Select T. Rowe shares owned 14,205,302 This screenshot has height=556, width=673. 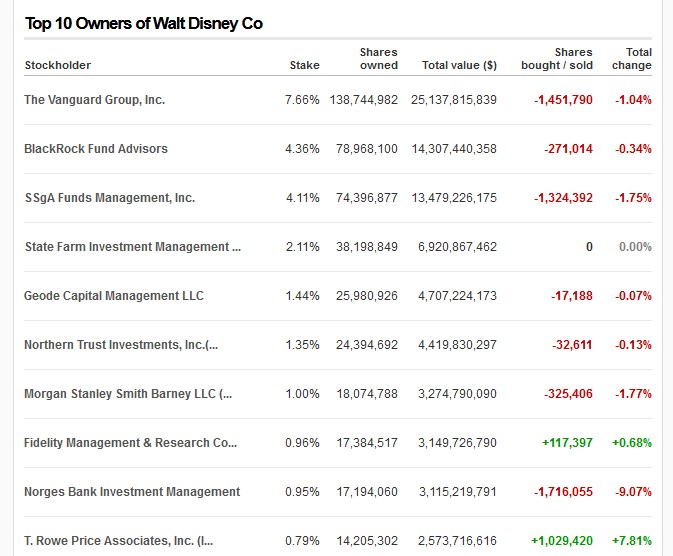coord(367,540)
